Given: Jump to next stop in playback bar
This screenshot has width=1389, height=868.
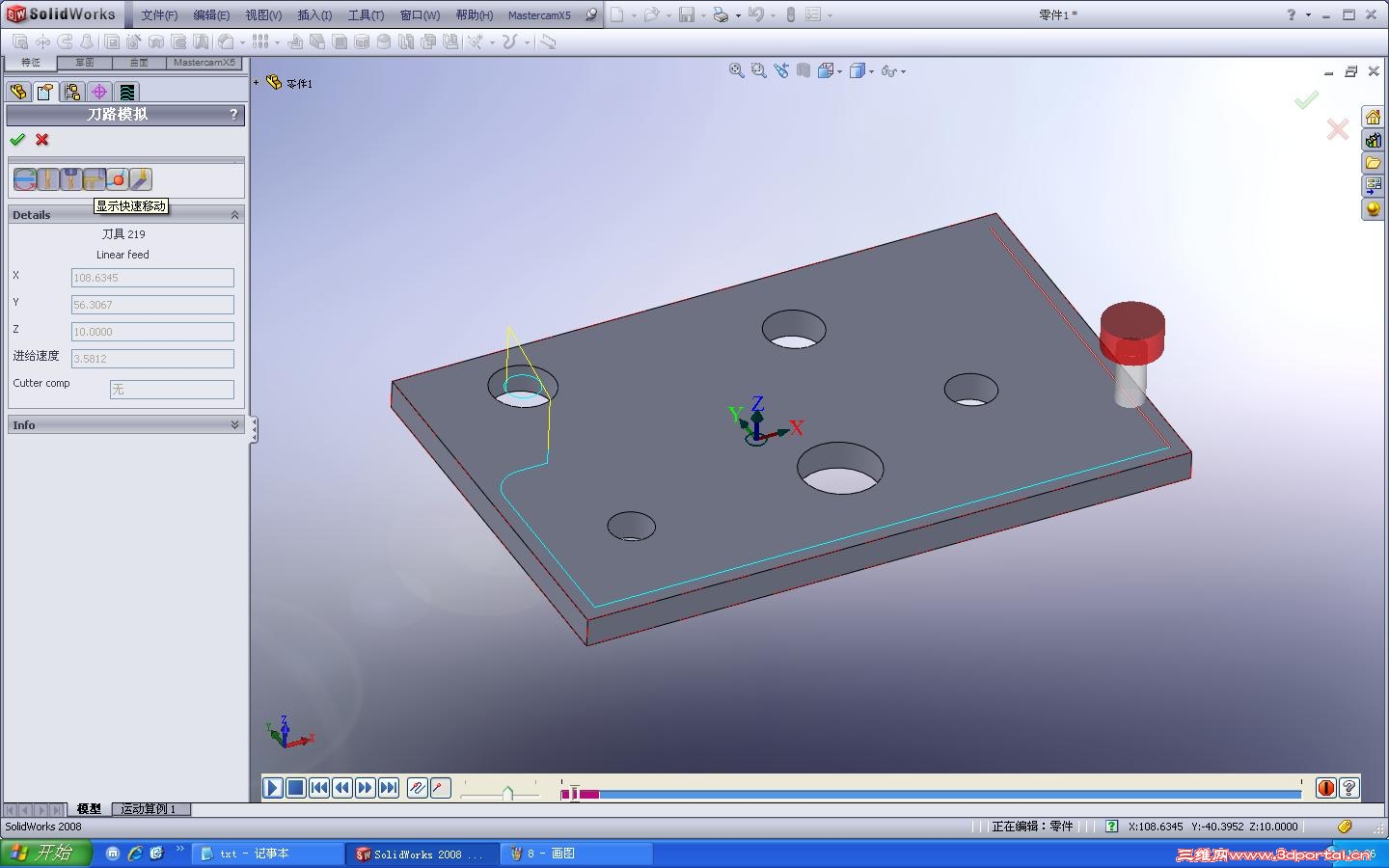Looking at the screenshot, I should point(389,788).
